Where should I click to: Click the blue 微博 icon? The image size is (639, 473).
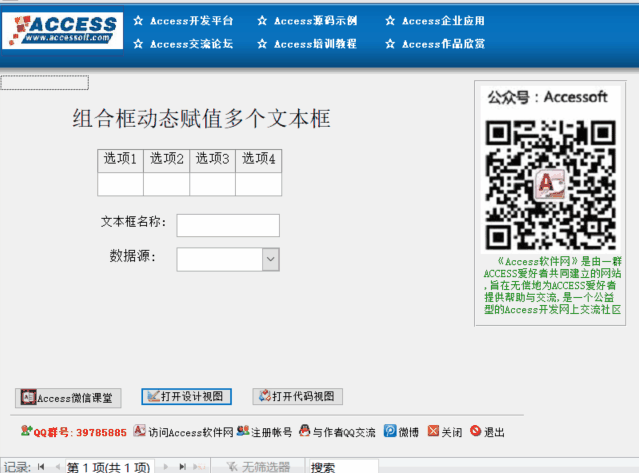(x=390, y=431)
